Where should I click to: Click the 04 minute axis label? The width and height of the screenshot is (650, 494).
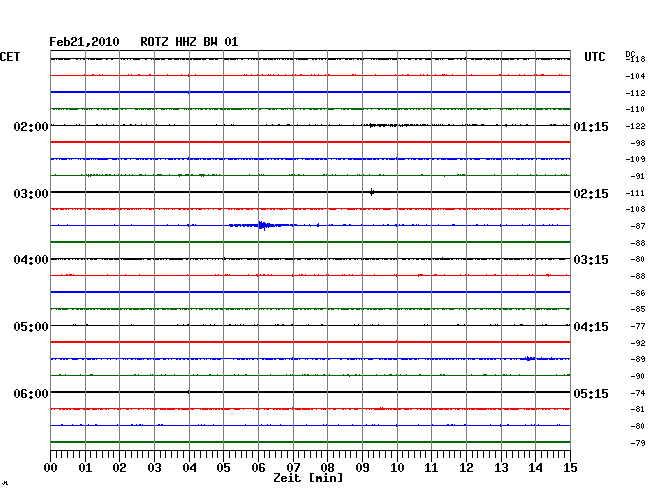[x=189, y=468]
